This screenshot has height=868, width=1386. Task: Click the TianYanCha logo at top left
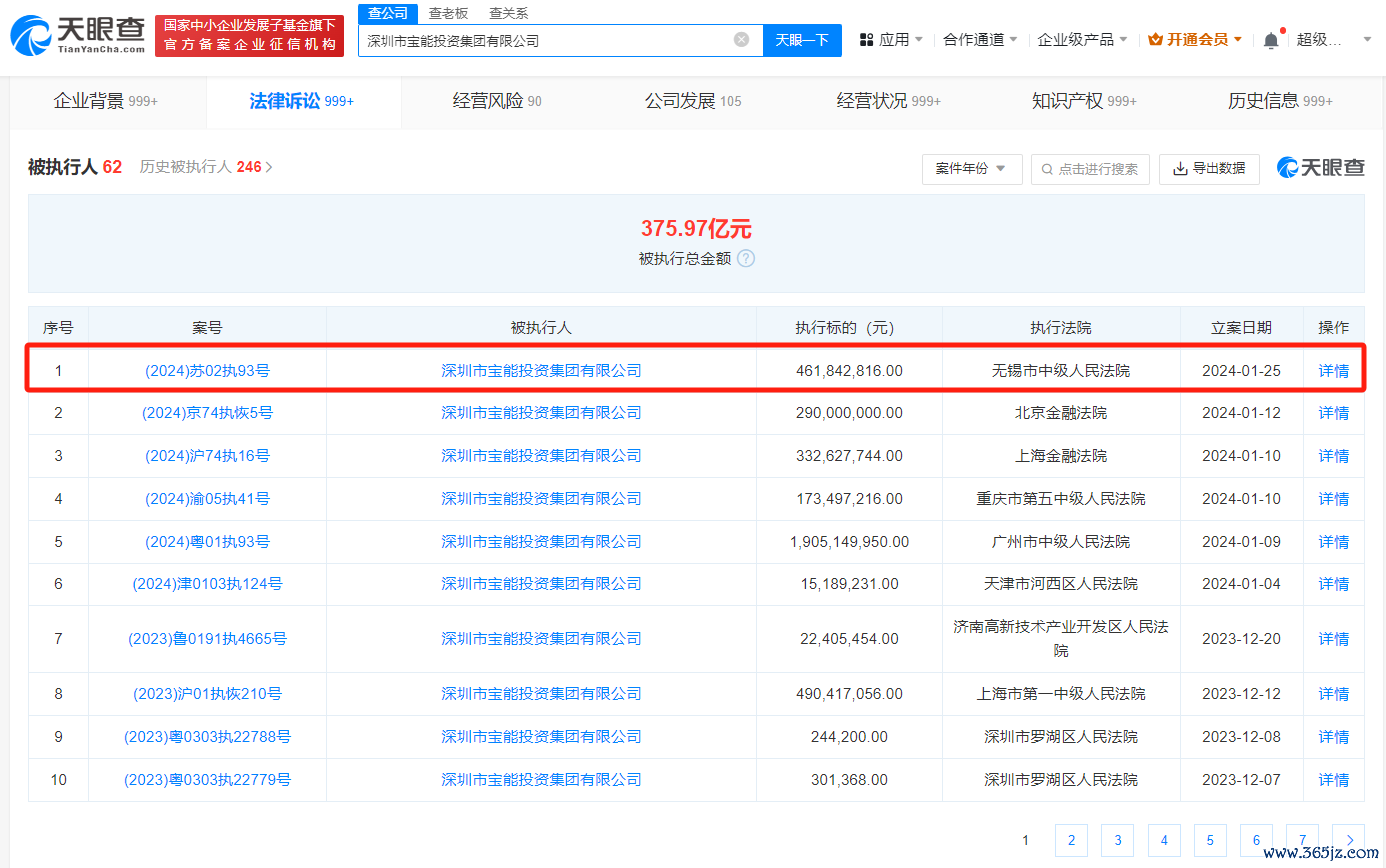point(78,35)
